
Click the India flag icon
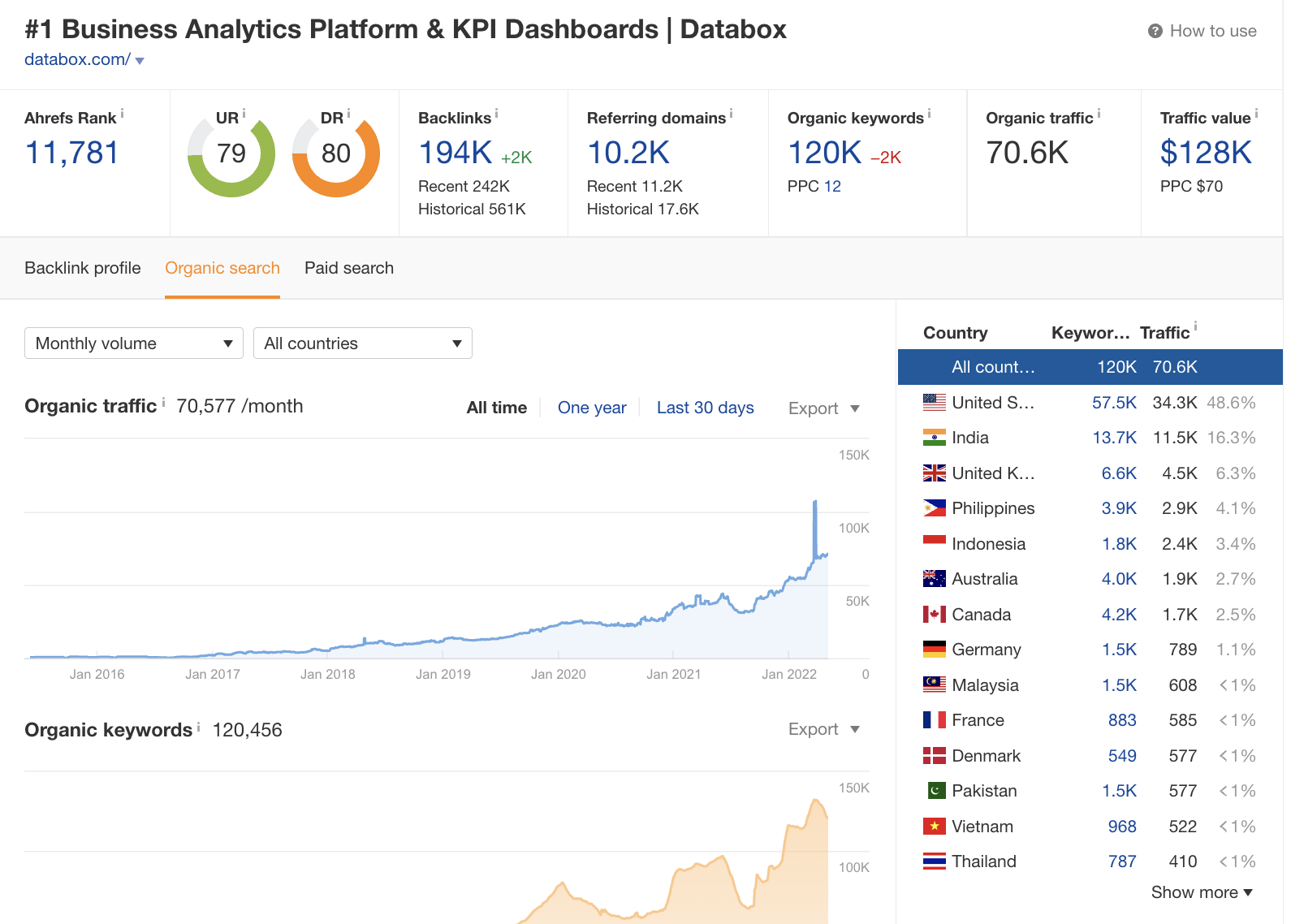pos(935,438)
